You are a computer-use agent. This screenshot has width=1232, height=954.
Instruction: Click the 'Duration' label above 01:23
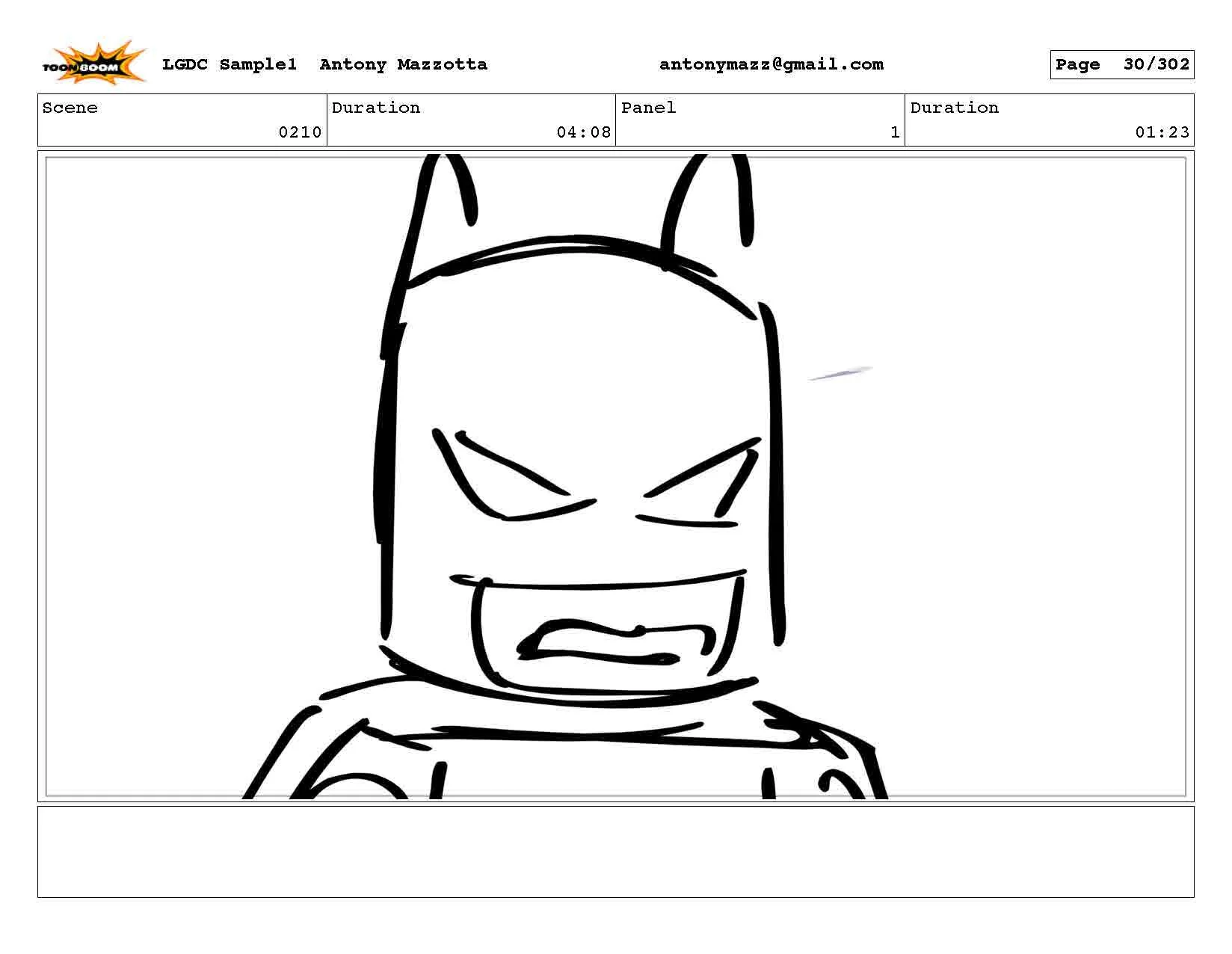[x=955, y=108]
